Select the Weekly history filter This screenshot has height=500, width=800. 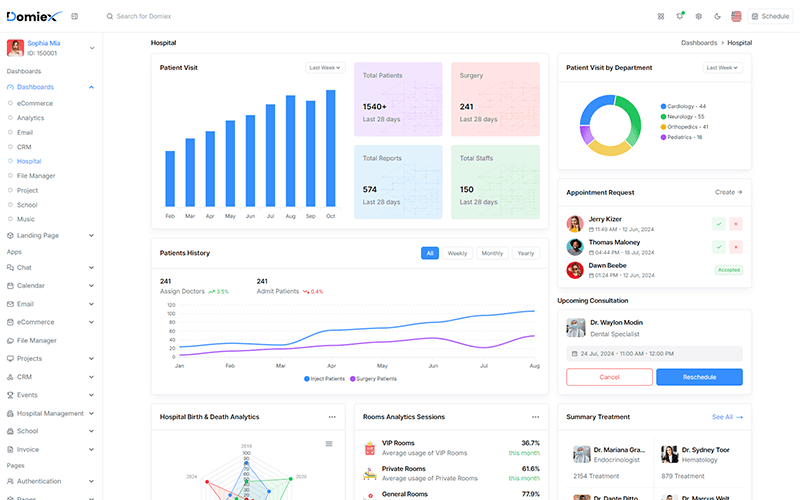tap(457, 253)
